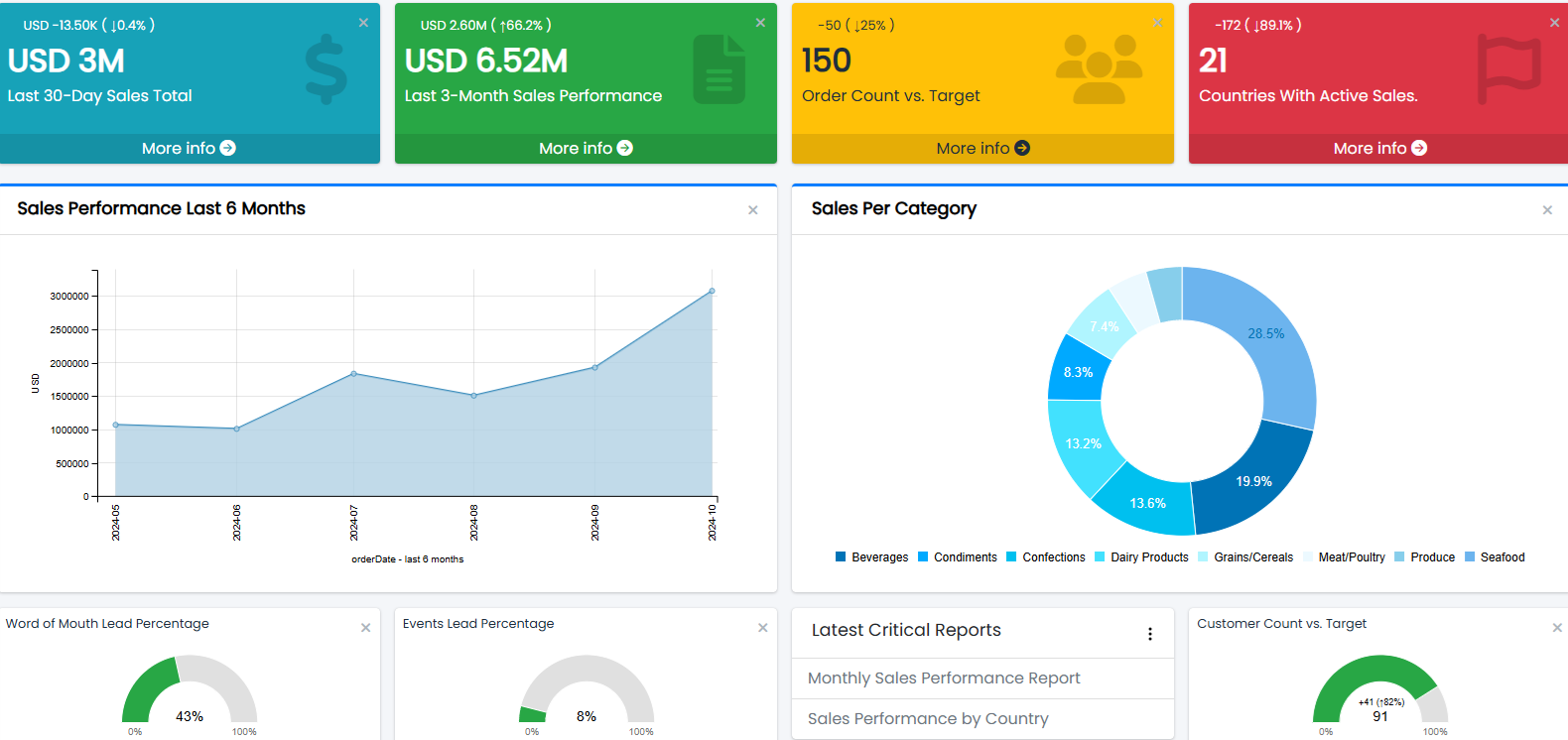Click the 2024-10 data point on line chart

point(712,292)
